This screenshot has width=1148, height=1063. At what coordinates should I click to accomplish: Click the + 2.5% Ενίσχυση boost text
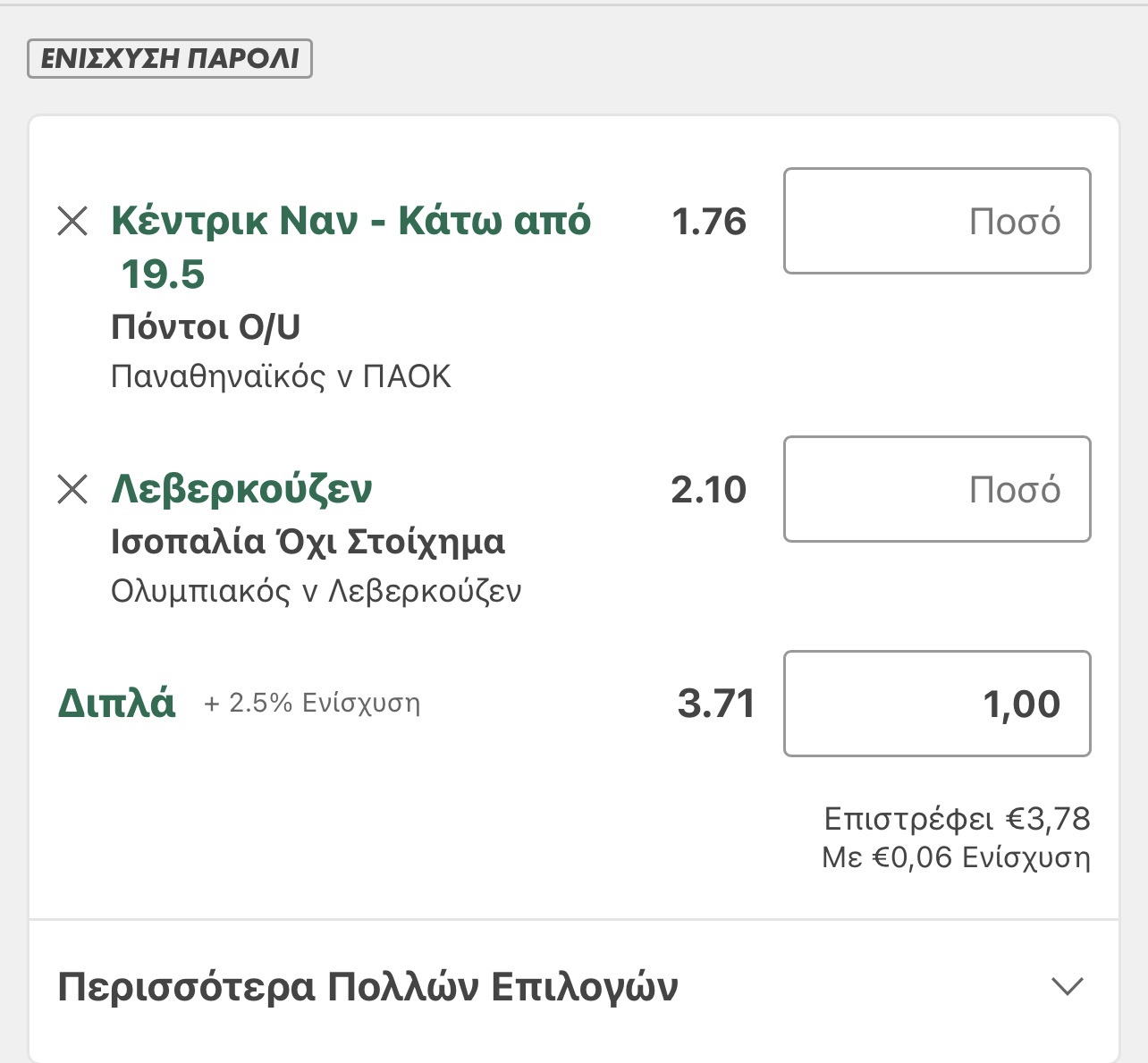tap(312, 704)
